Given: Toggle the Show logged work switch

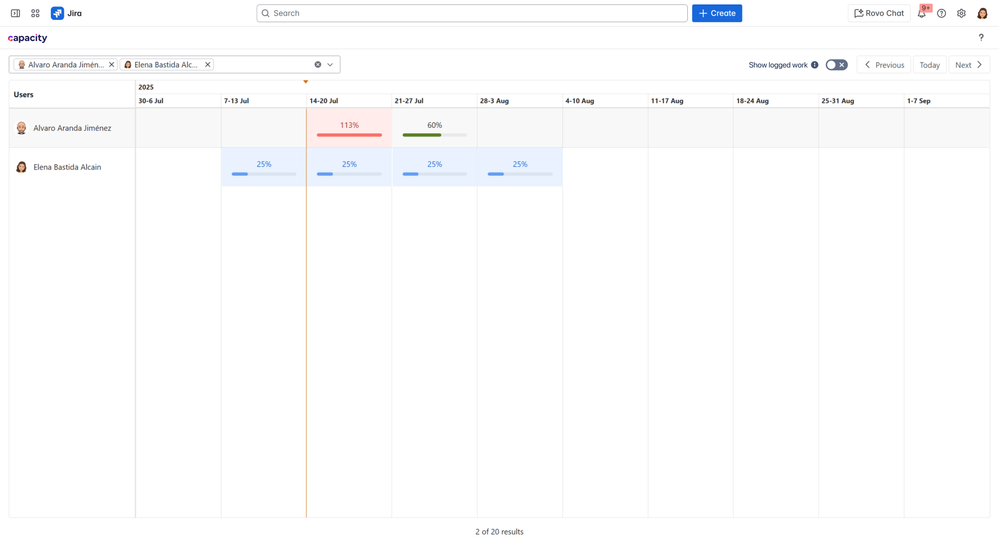Looking at the screenshot, I should click(837, 65).
